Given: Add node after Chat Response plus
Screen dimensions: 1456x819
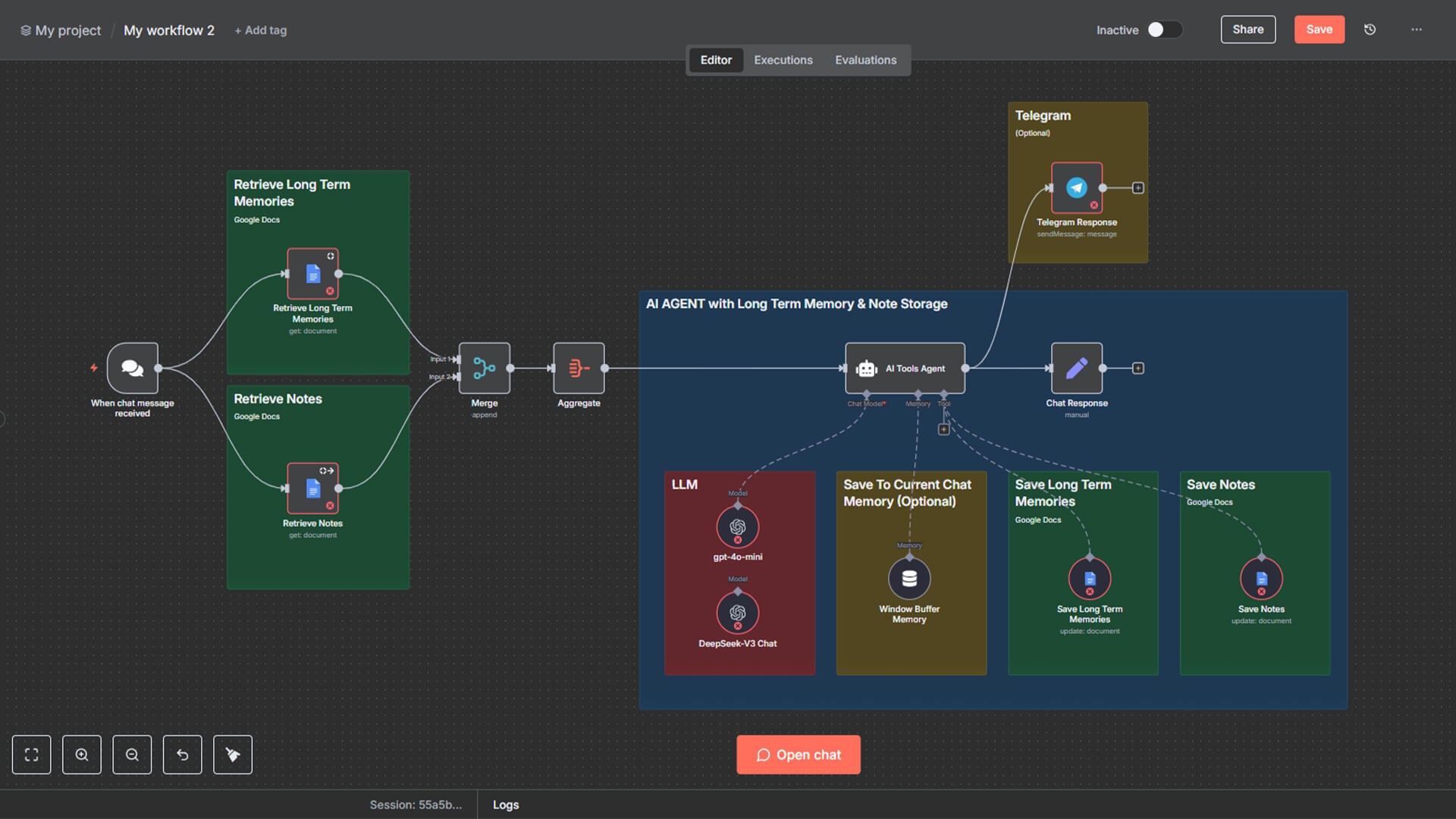Looking at the screenshot, I should click(x=1137, y=369).
